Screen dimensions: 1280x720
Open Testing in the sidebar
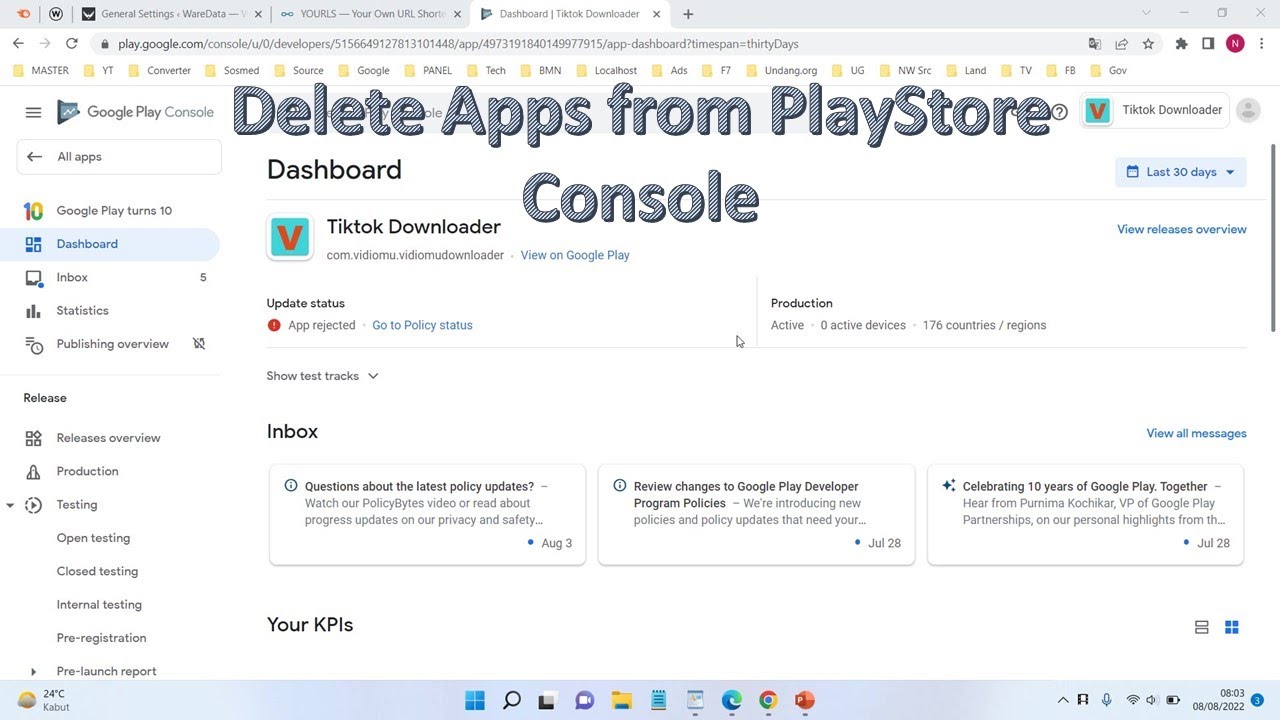click(x=76, y=505)
